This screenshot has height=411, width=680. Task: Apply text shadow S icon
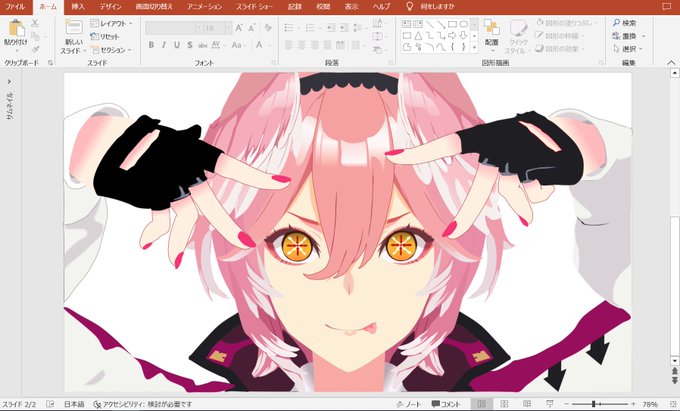tap(190, 45)
